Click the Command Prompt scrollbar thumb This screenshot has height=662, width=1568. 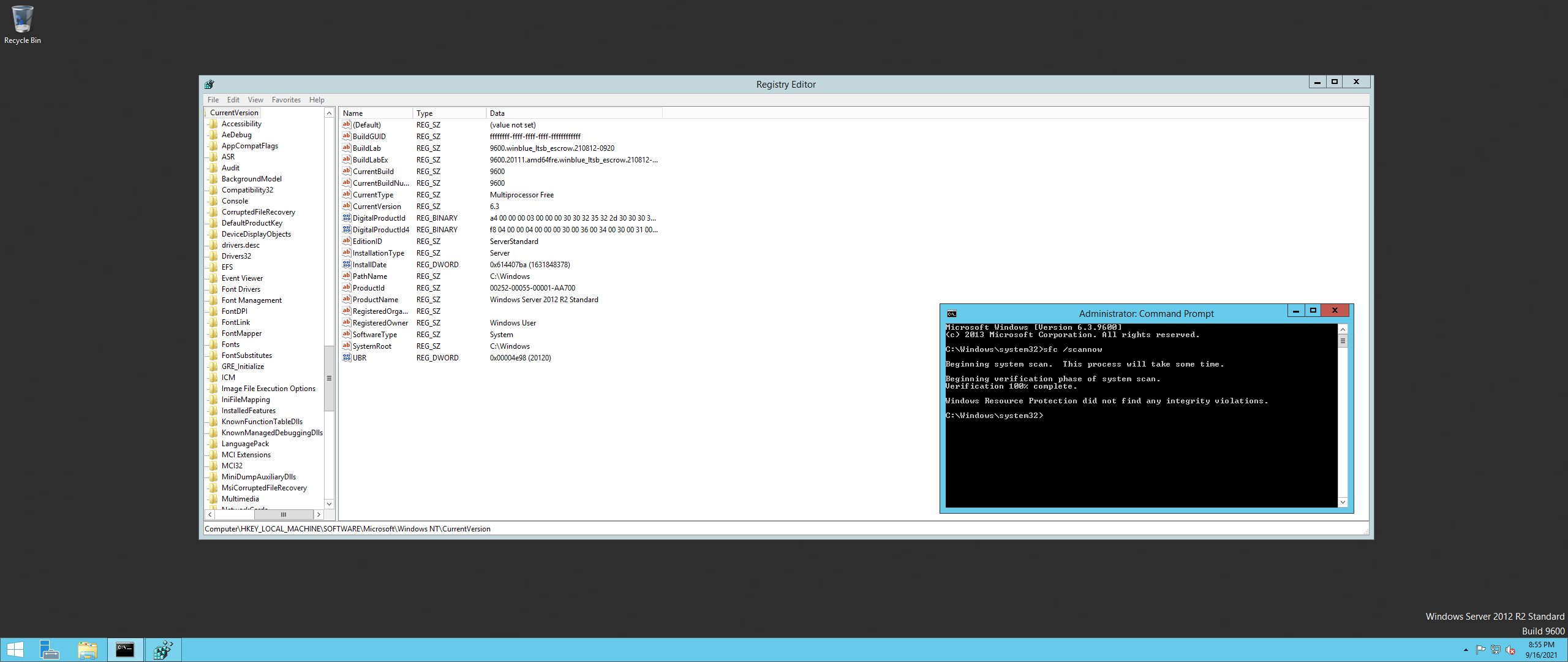pyautogui.click(x=1343, y=341)
